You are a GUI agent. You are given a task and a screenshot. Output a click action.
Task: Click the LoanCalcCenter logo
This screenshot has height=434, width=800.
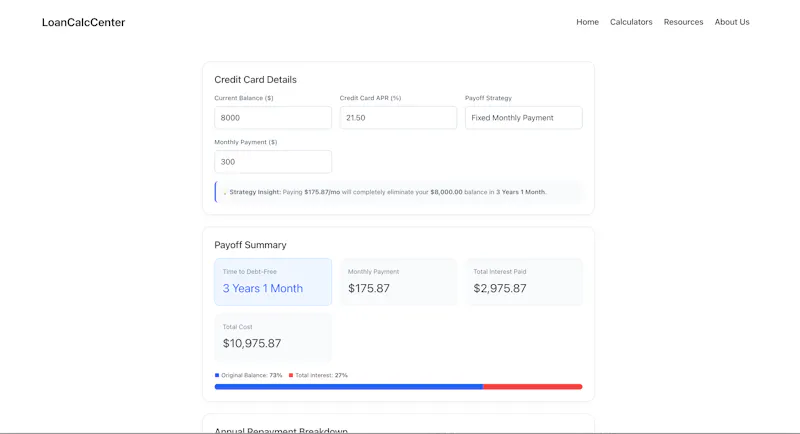pyautogui.click(x=83, y=22)
